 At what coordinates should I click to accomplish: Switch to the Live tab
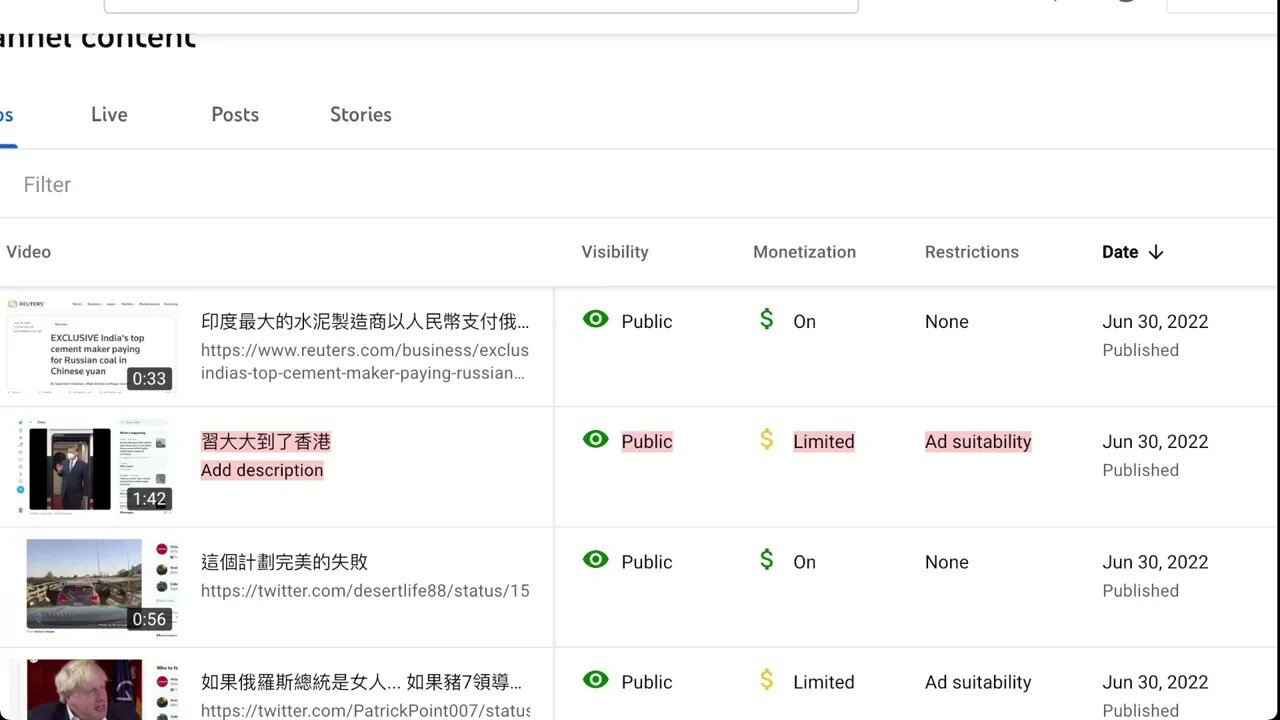click(109, 115)
